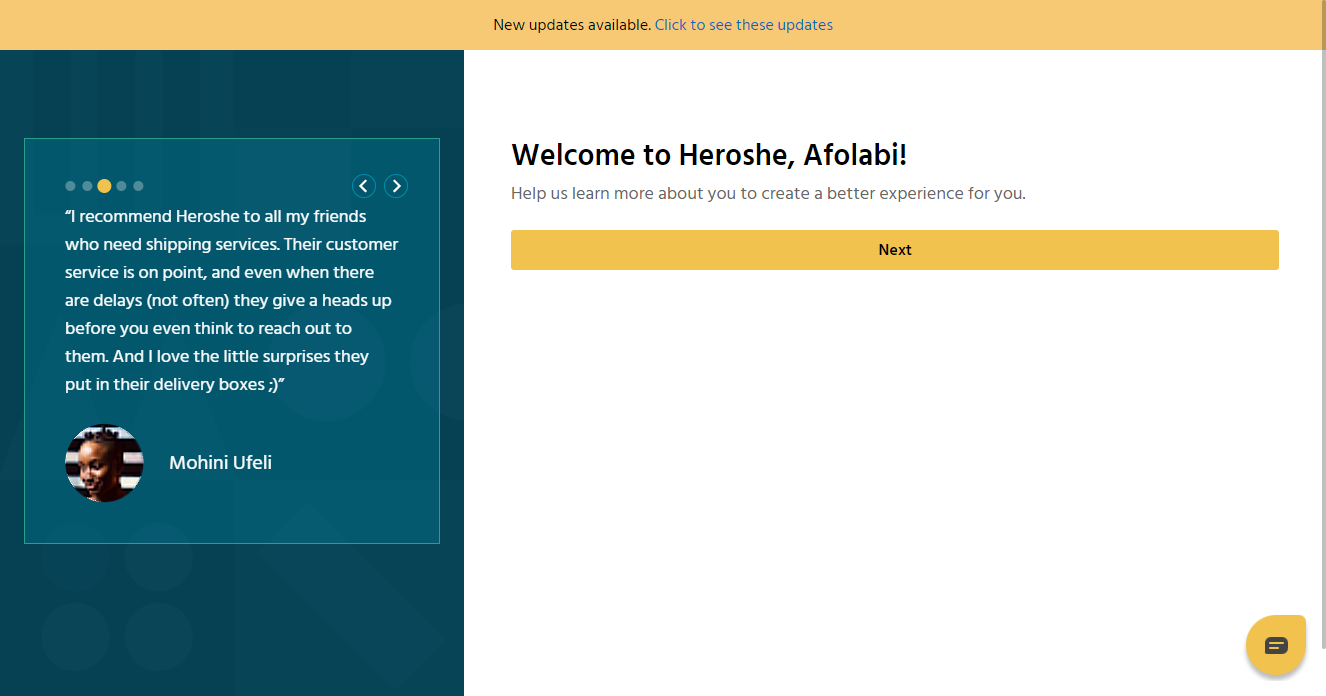Click the yellow Next button
This screenshot has width=1326, height=696.
(895, 250)
